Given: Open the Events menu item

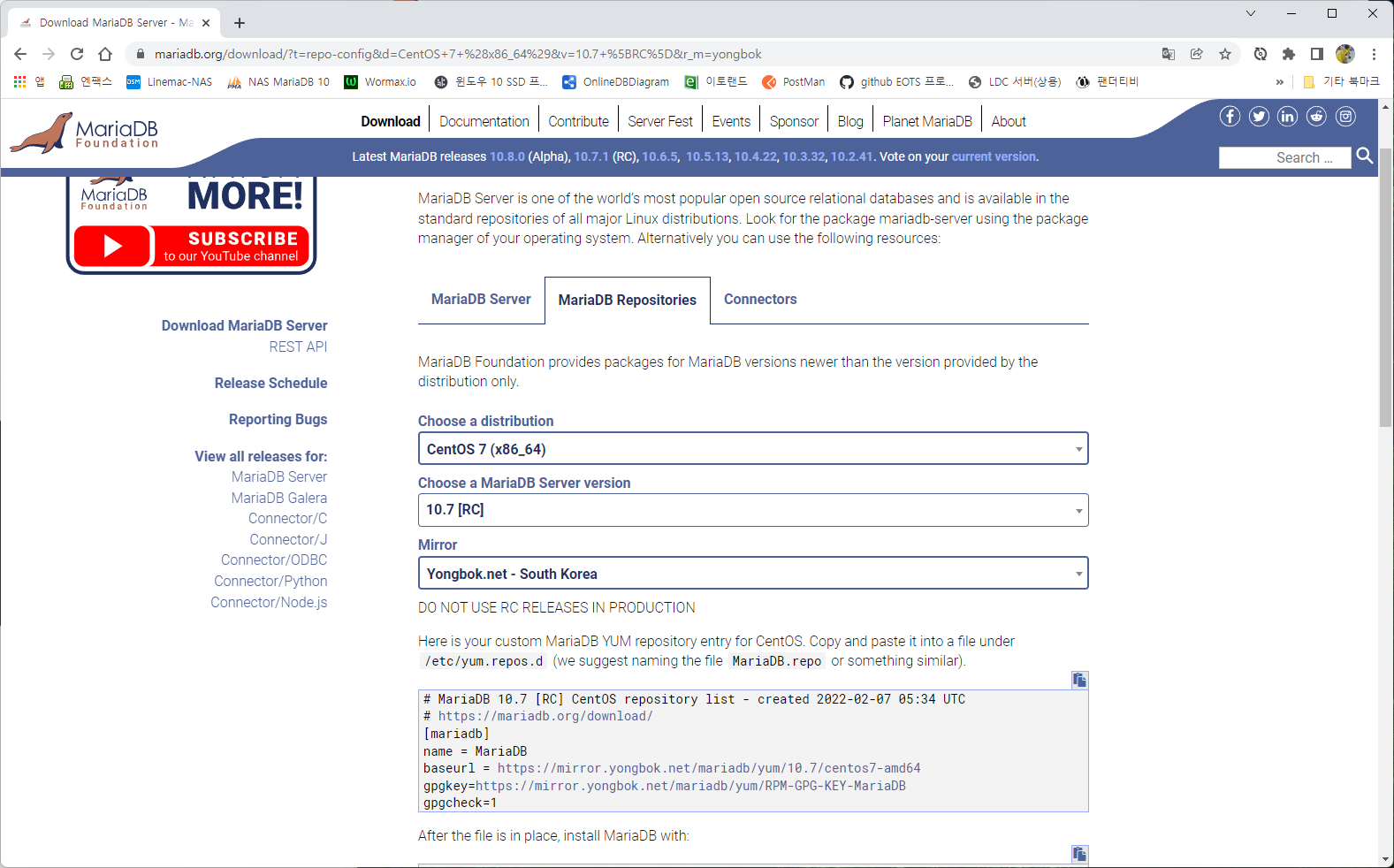Looking at the screenshot, I should point(731,122).
